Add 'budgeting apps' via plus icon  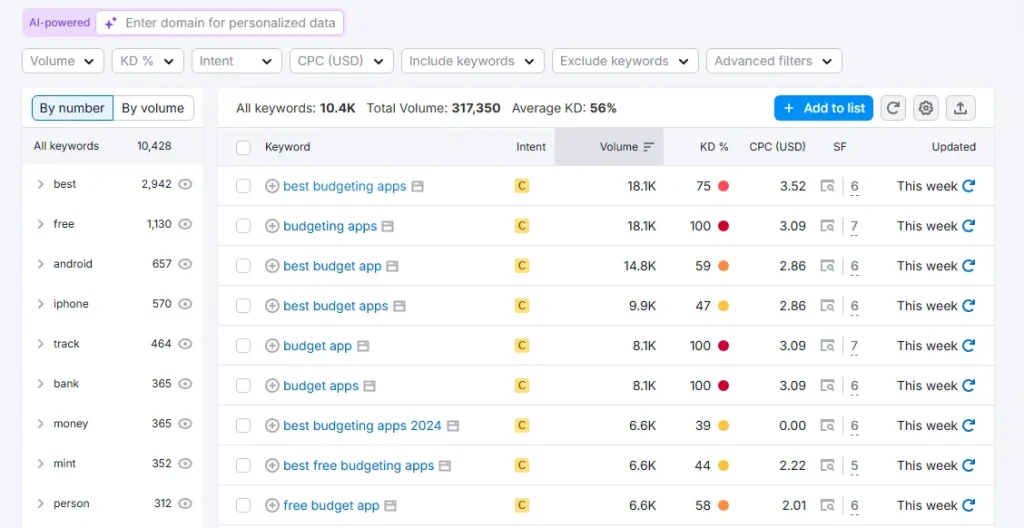click(x=272, y=226)
